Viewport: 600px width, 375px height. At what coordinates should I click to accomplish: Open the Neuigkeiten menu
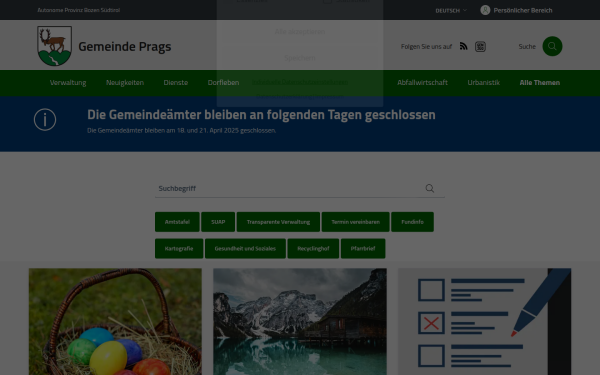[x=125, y=83]
